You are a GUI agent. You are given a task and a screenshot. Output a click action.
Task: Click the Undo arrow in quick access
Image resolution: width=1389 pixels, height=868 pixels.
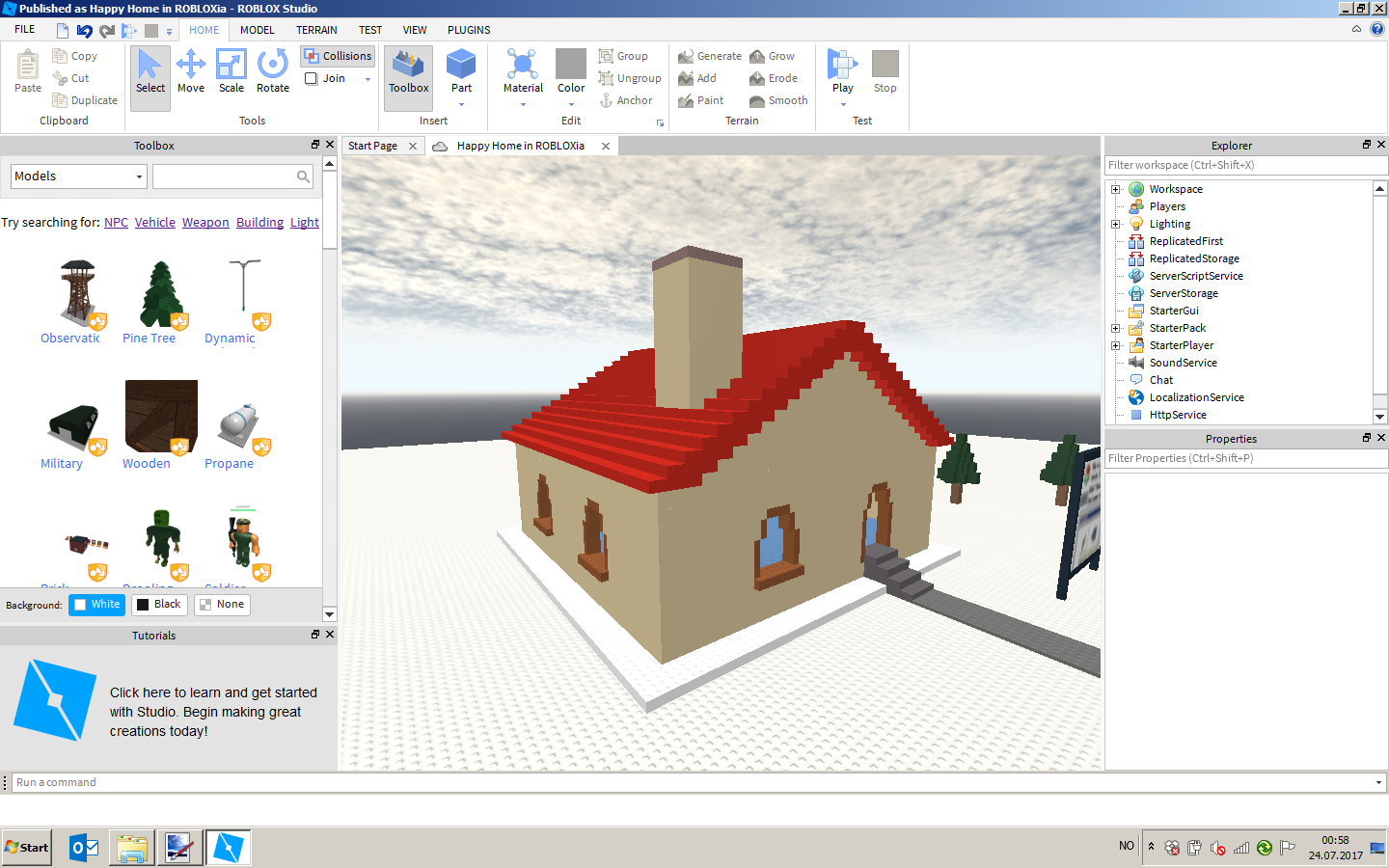tap(84, 30)
